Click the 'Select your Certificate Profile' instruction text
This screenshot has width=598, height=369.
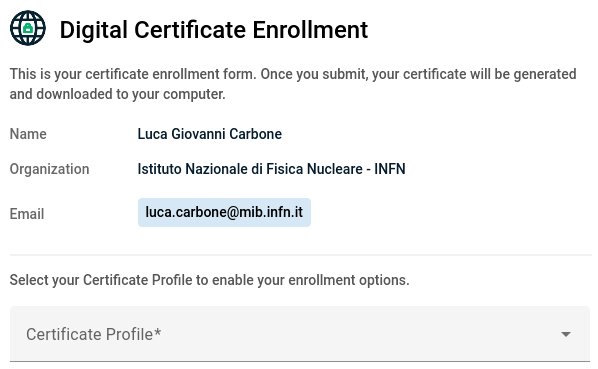tap(209, 280)
